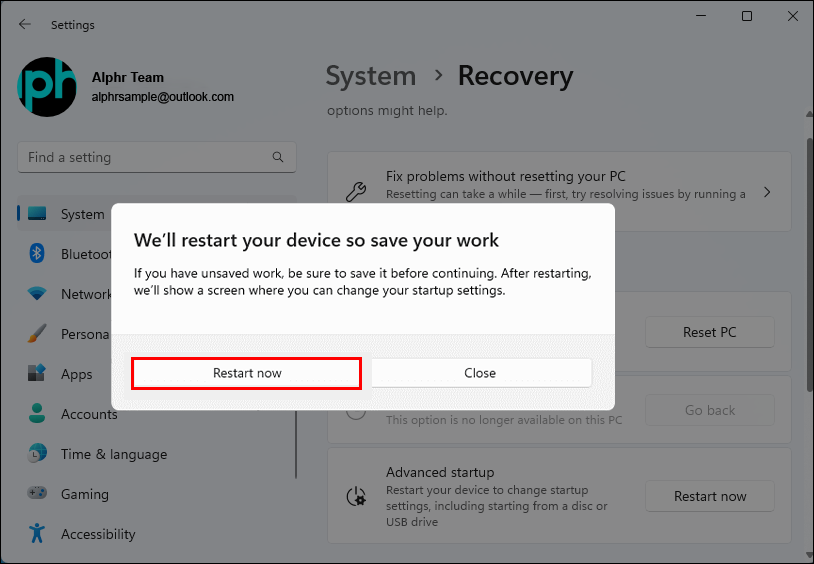
Task: Click the Apps icon in the sidebar
Action: (x=37, y=374)
